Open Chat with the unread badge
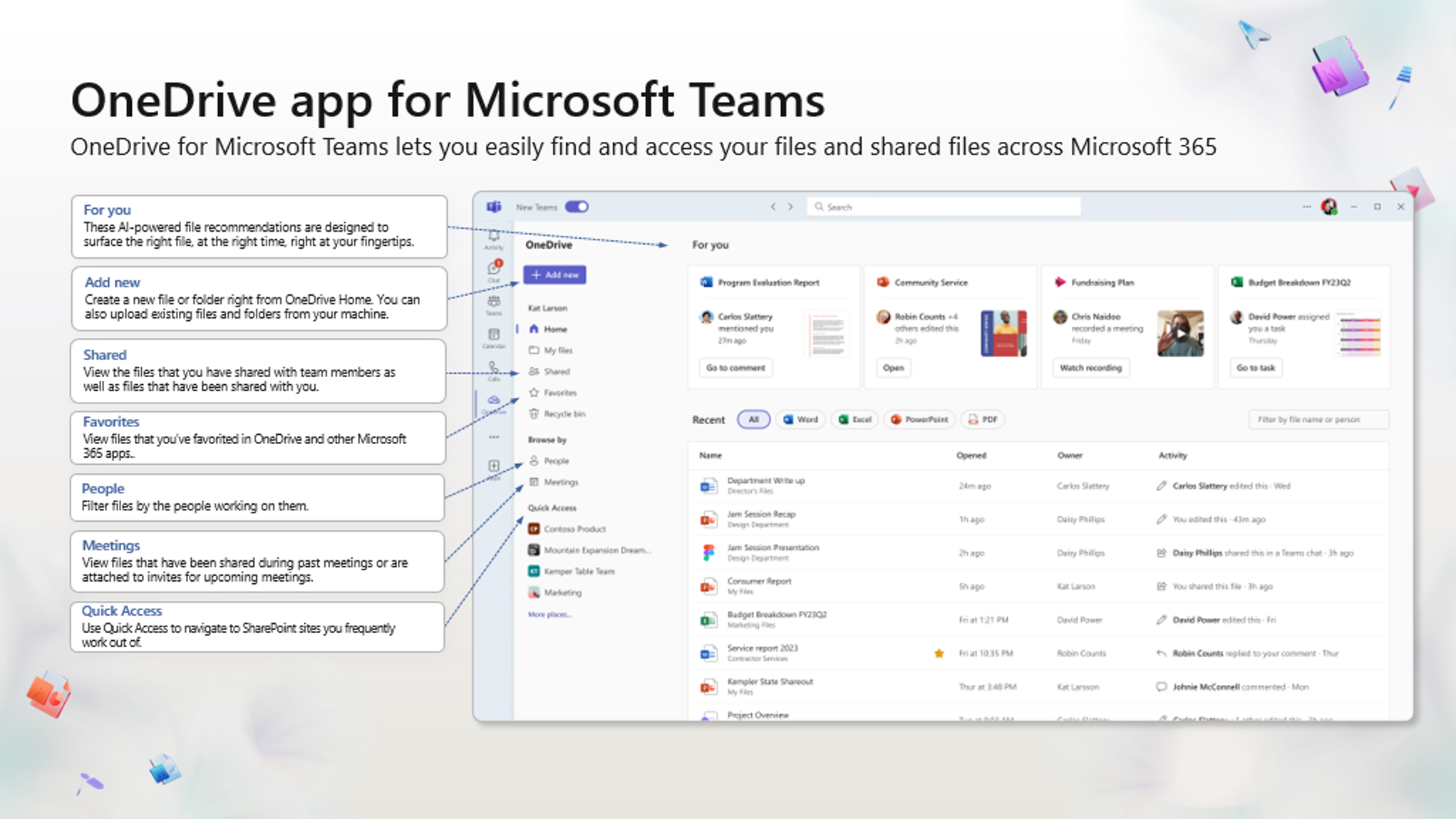This screenshot has width=1456, height=819. (x=494, y=267)
